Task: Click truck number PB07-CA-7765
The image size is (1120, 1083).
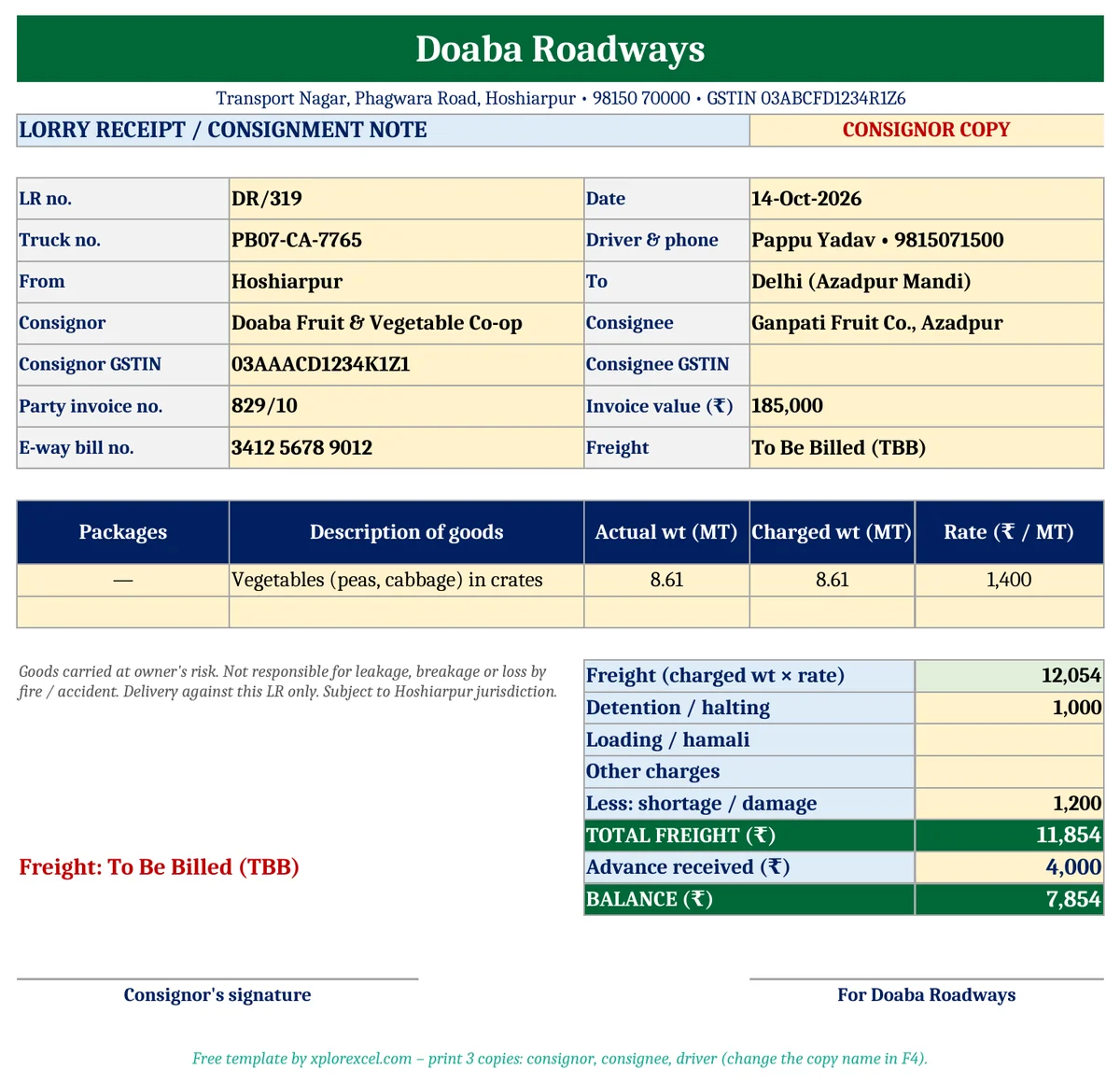Action: 406,240
